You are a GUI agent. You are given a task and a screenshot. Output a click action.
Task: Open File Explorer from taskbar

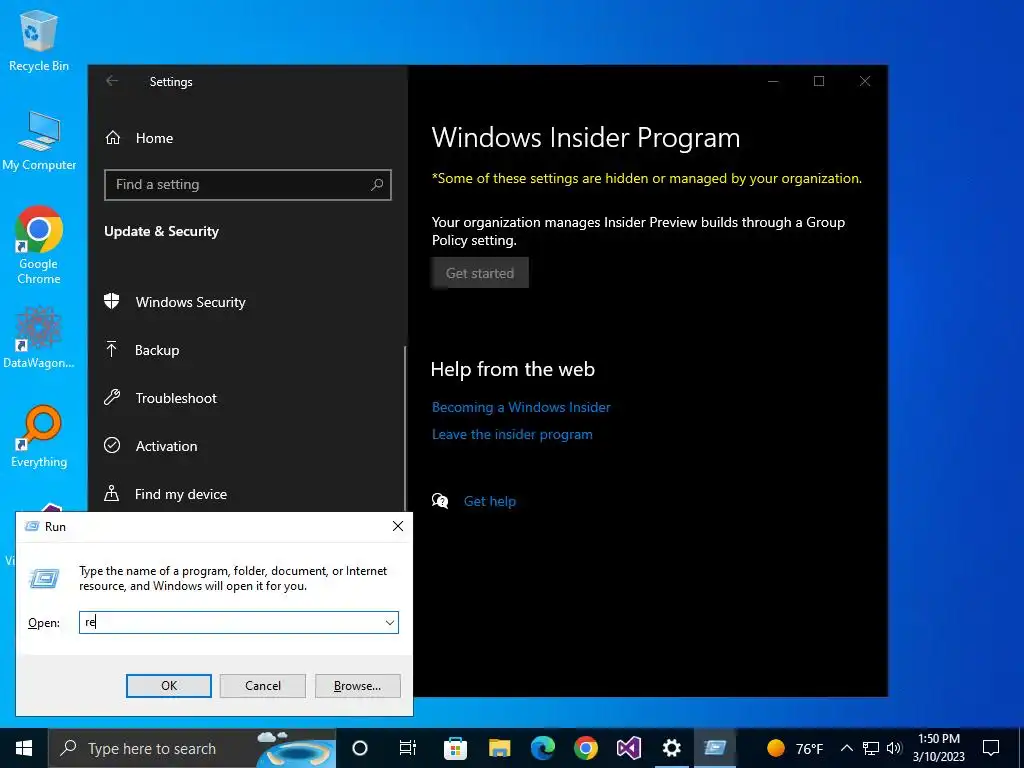pos(499,748)
